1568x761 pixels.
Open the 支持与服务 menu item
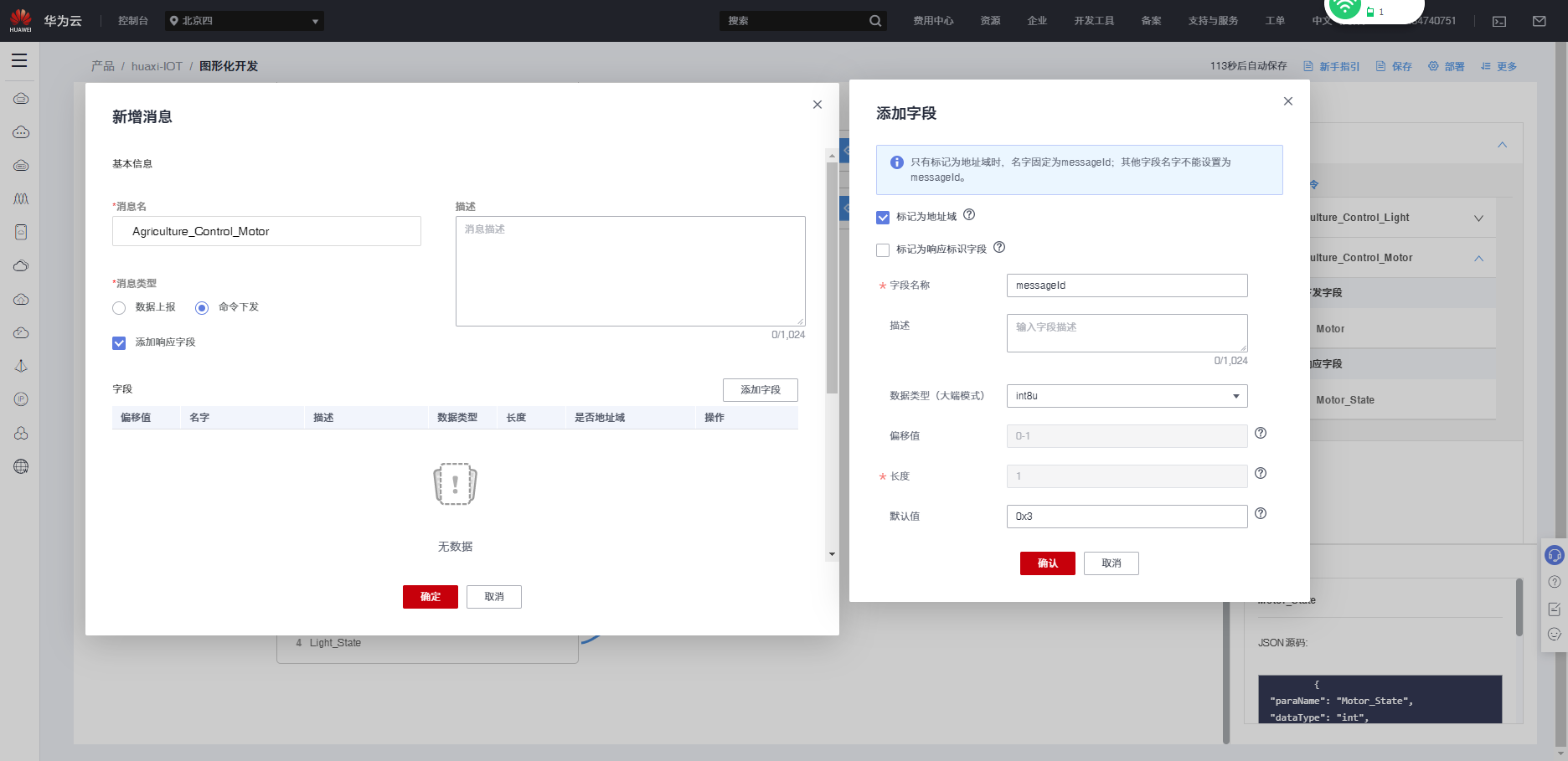coord(1213,21)
